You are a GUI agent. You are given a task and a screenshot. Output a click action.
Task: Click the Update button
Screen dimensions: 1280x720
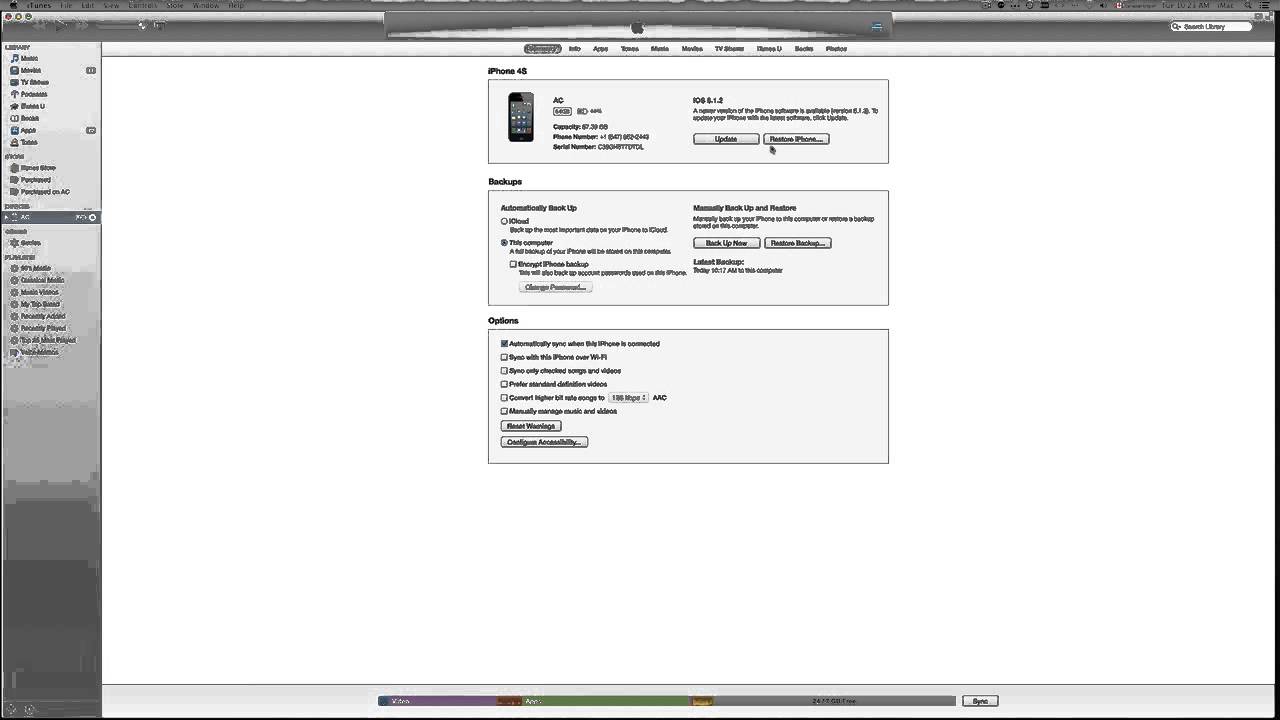pos(726,139)
